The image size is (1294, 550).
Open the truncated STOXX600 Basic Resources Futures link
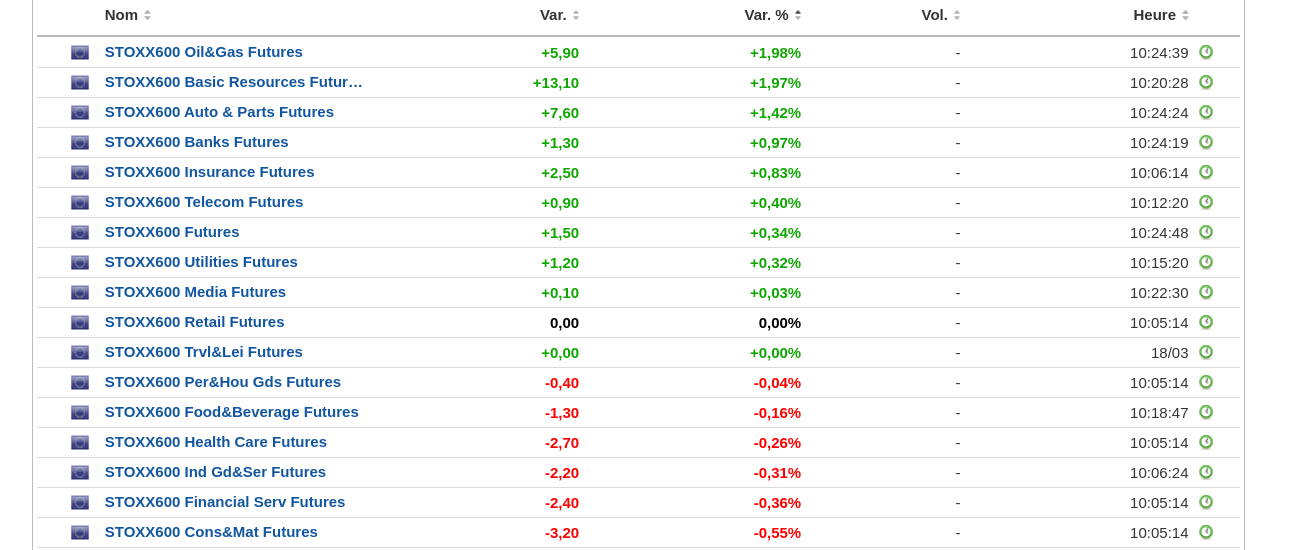[233, 82]
